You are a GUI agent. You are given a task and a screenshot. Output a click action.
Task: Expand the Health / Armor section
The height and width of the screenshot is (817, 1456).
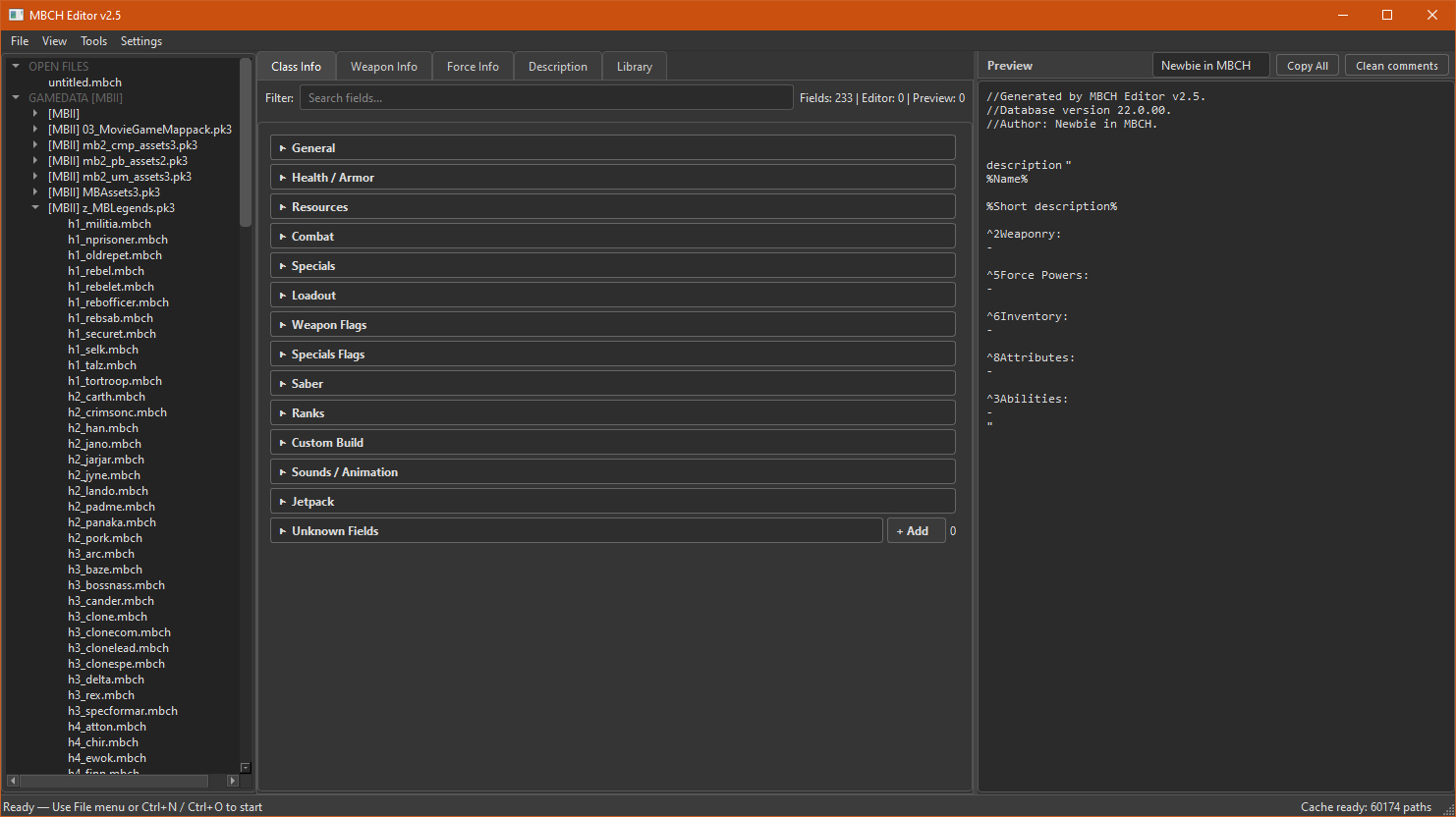click(612, 177)
